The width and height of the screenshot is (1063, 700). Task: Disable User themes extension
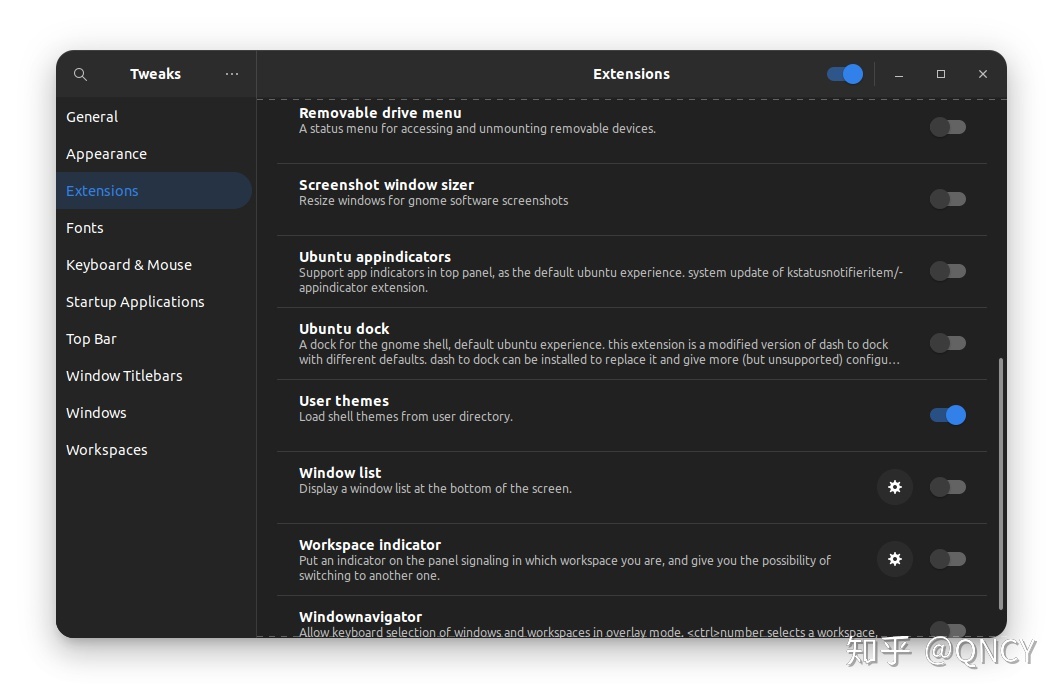click(948, 415)
